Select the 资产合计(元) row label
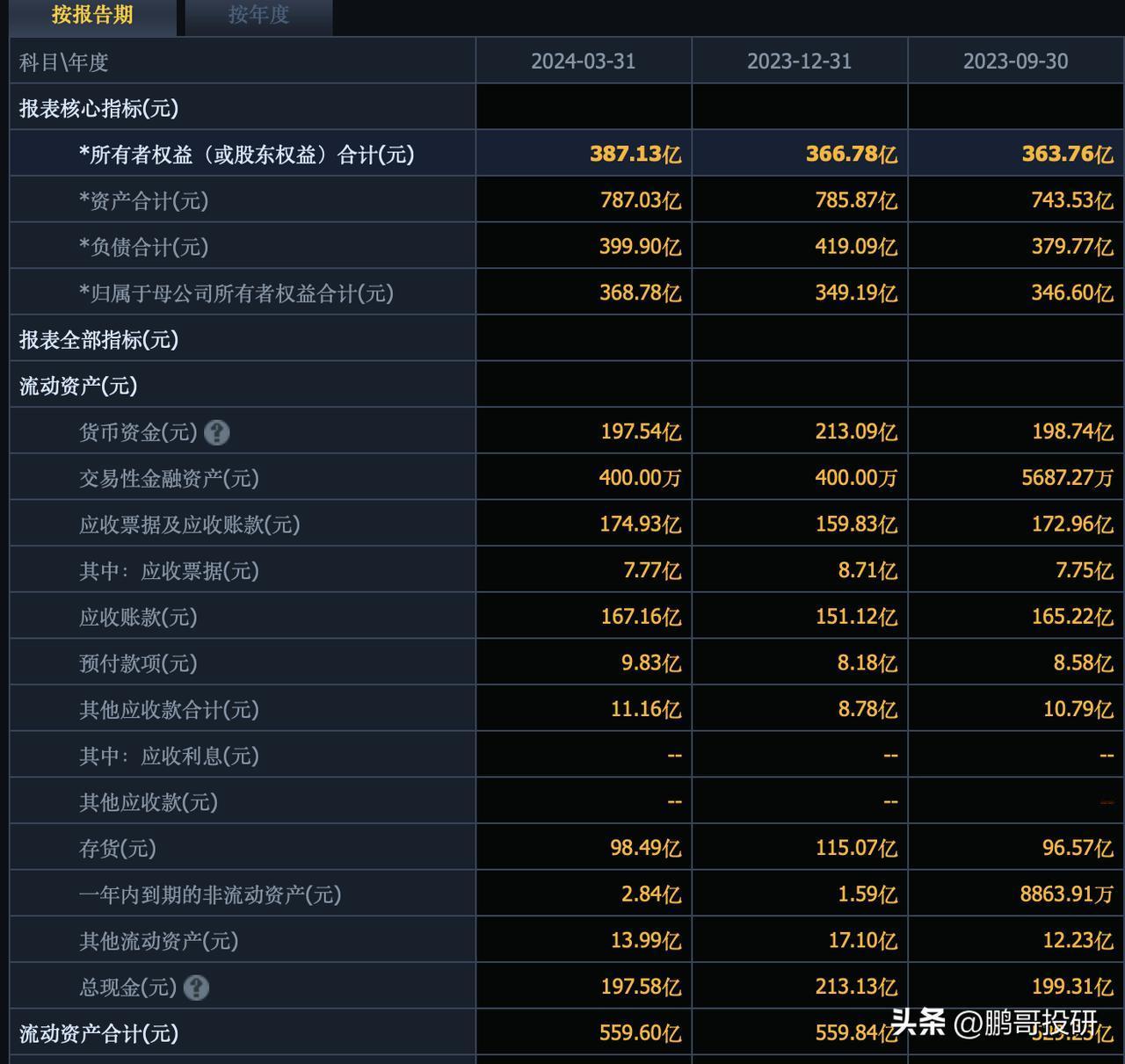 (144, 201)
